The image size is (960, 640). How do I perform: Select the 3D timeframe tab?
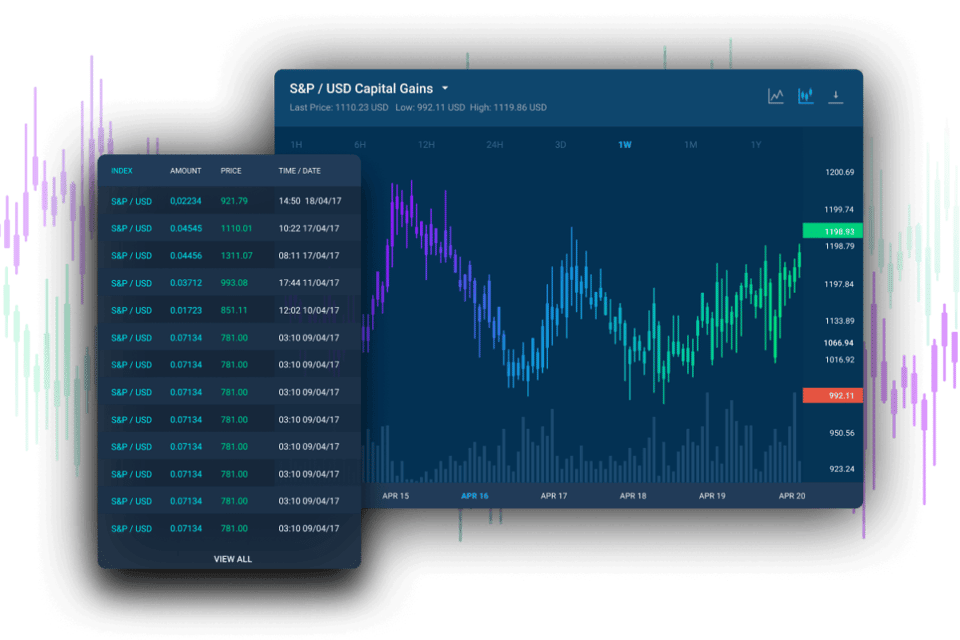tap(560, 145)
